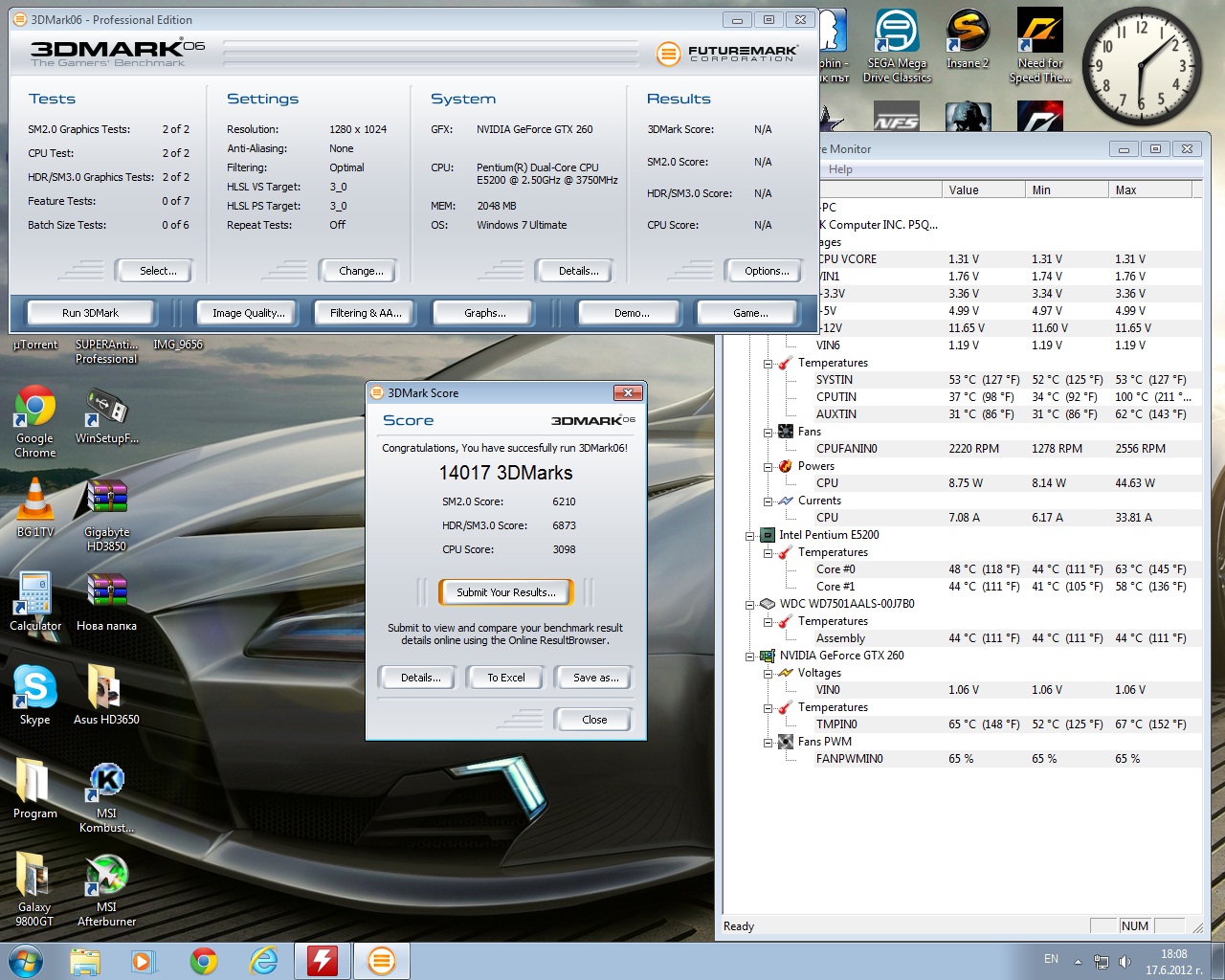
Task: Click the Value column header
Action: pyautogui.click(x=984, y=189)
